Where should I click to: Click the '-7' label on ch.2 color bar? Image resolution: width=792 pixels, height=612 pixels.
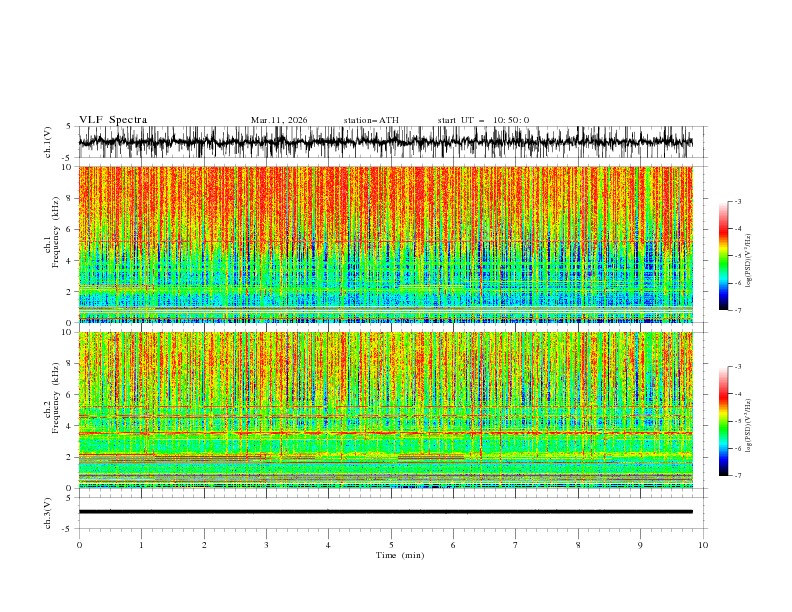point(737,476)
